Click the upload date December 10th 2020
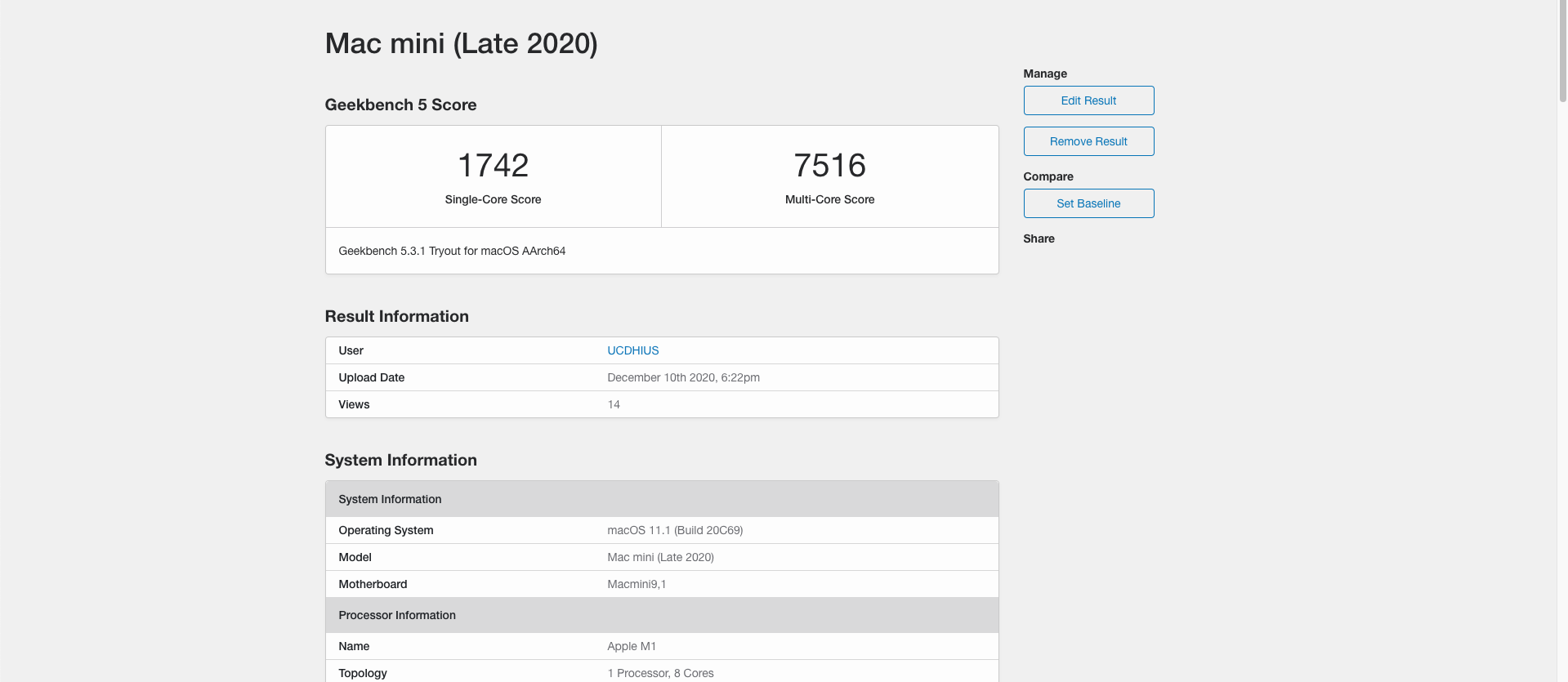The image size is (1568, 682). [683, 377]
